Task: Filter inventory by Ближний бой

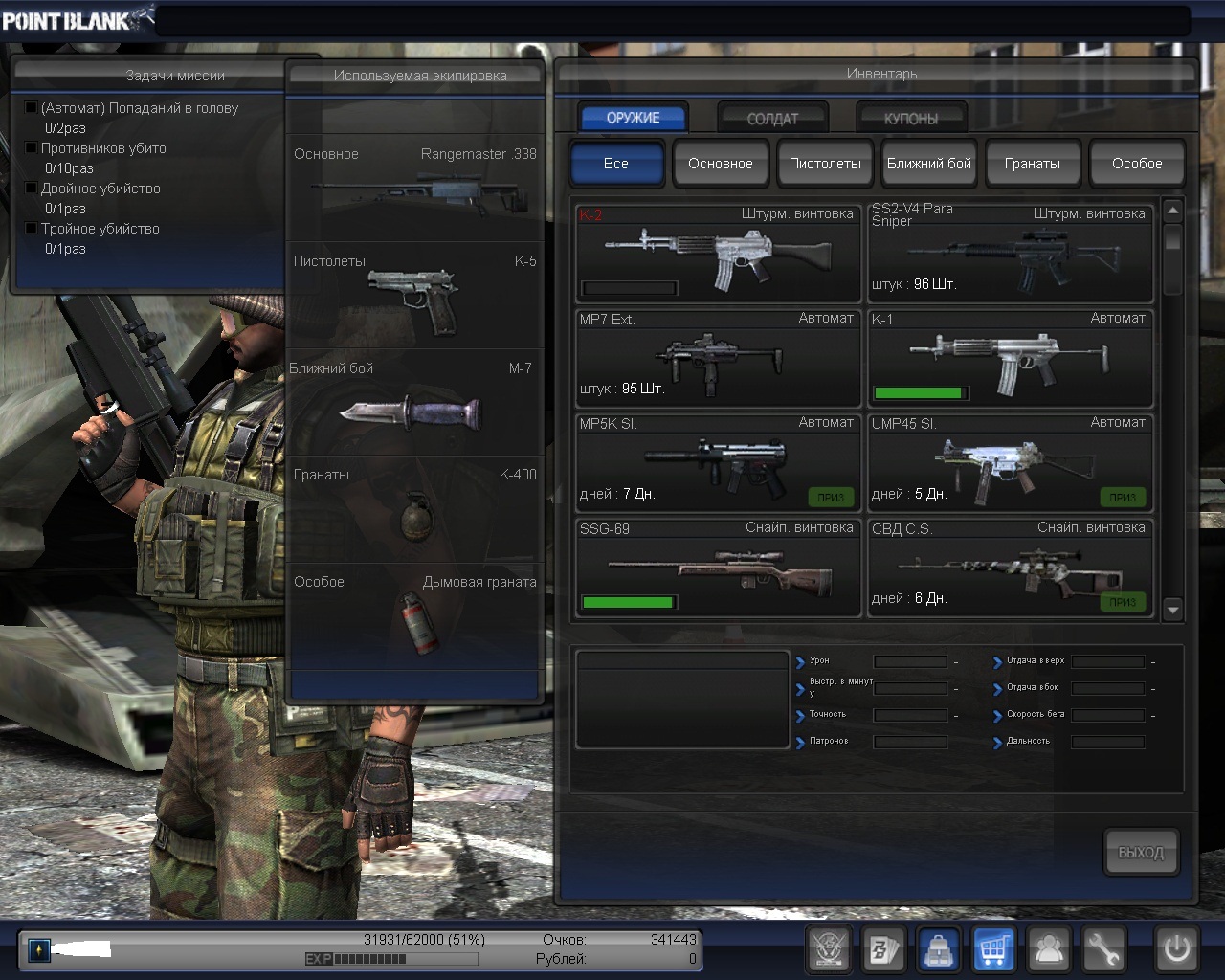Action: pyautogui.click(x=929, y=164)
